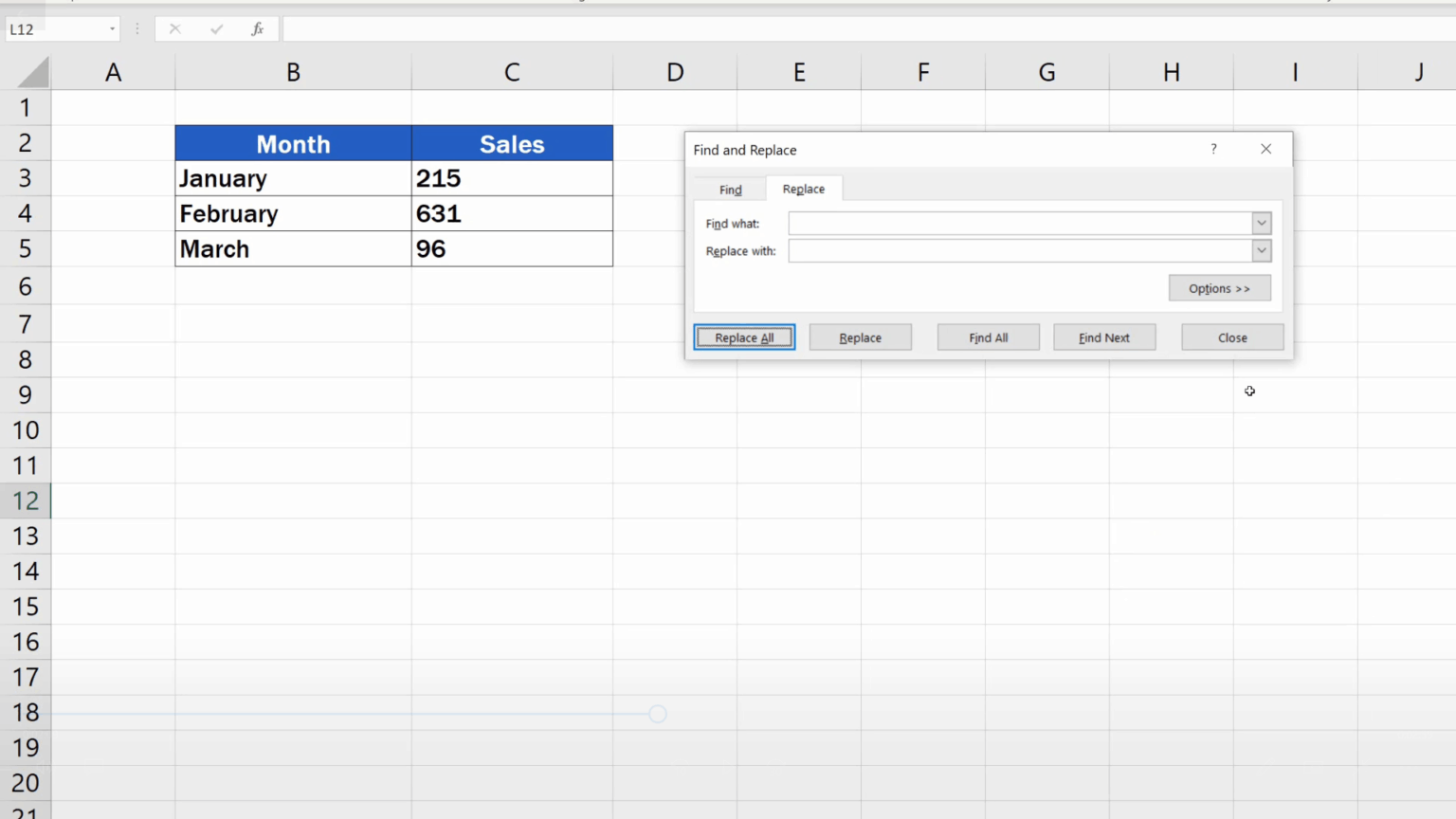
Task: Open dialog help via the question mark icon
Action: [x=1212, y=149]
